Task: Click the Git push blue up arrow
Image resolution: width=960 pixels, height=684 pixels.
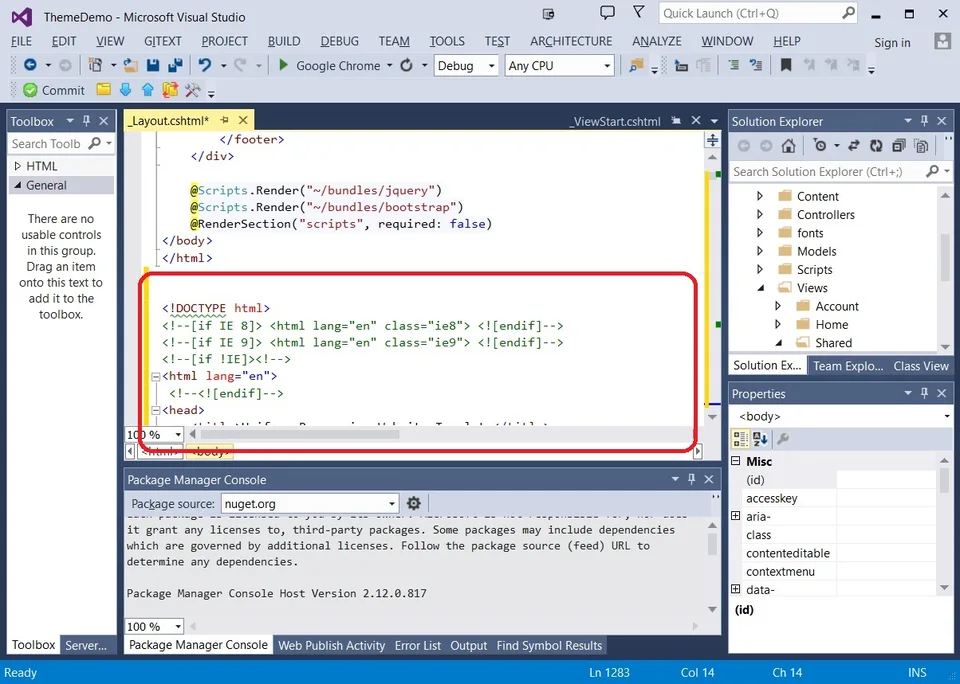Action: click(x=148, y=90)
